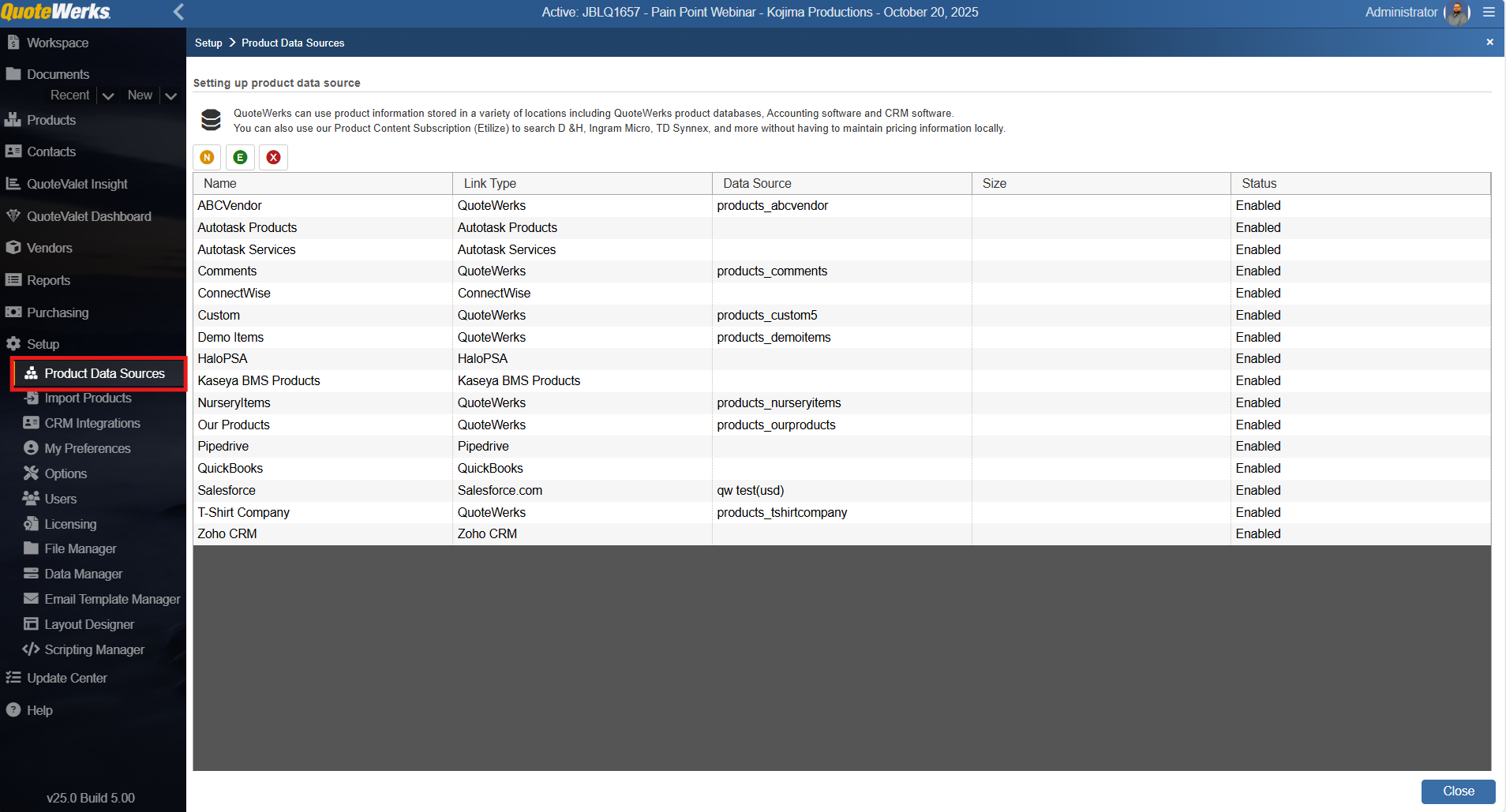
Task: Select the Salesforce data source row
Action: pyautogui.click(x=227, y=490)
